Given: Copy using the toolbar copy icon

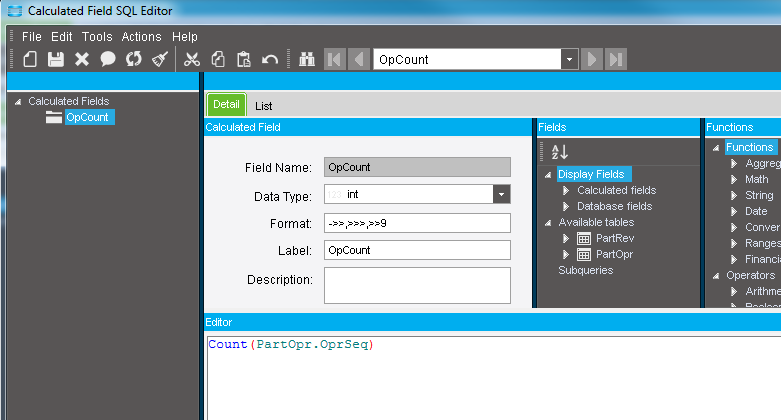Looking at the screenshot, I should coord(218,59).
